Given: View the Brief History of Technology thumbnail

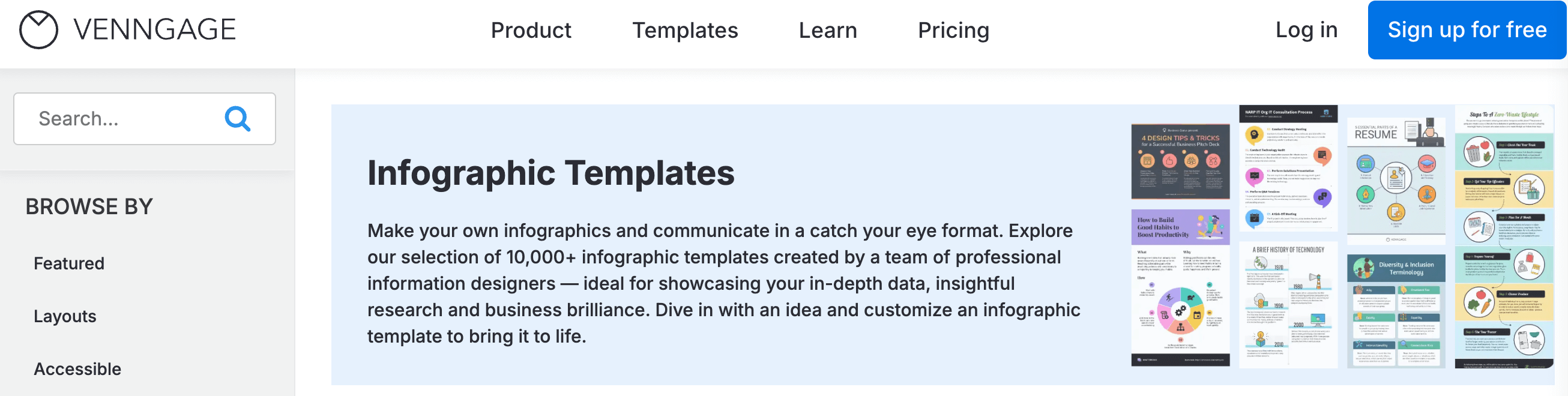Looking at the screenshot, I should (1288, 304).
